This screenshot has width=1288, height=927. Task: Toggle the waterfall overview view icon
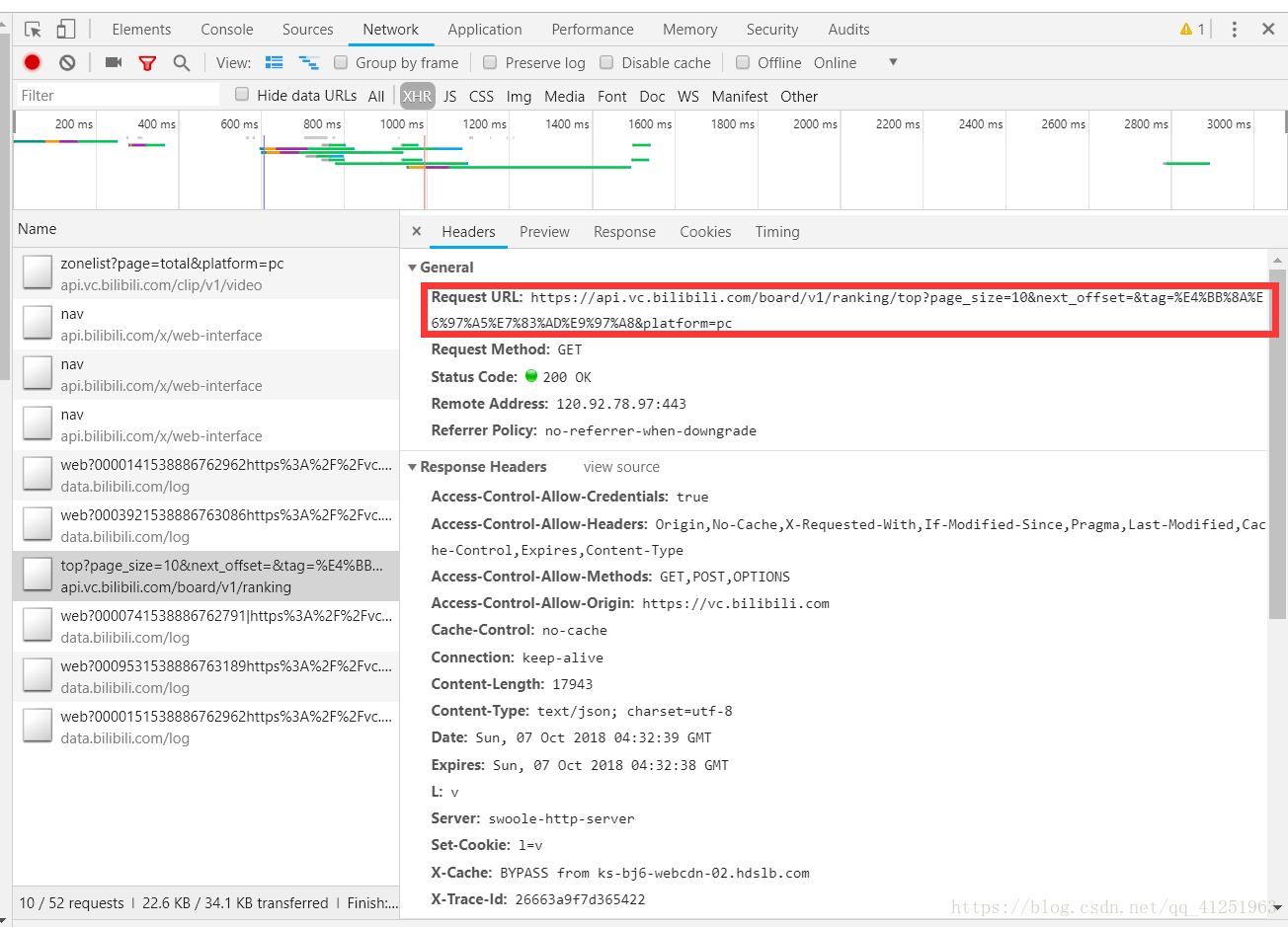pos(309,62)
